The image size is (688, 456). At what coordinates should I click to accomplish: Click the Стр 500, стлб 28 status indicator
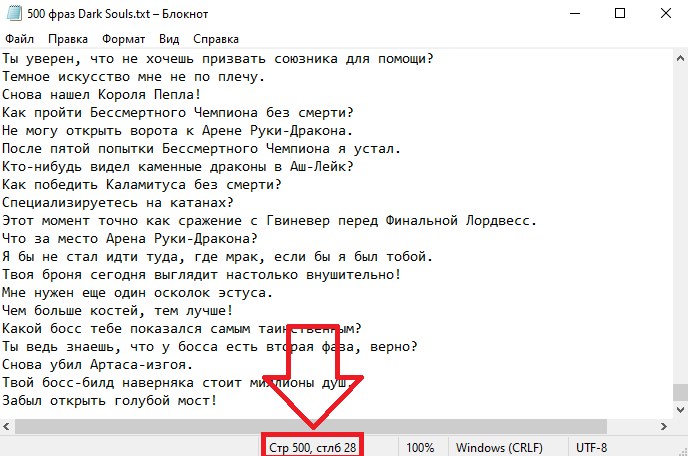coord(312,447)
